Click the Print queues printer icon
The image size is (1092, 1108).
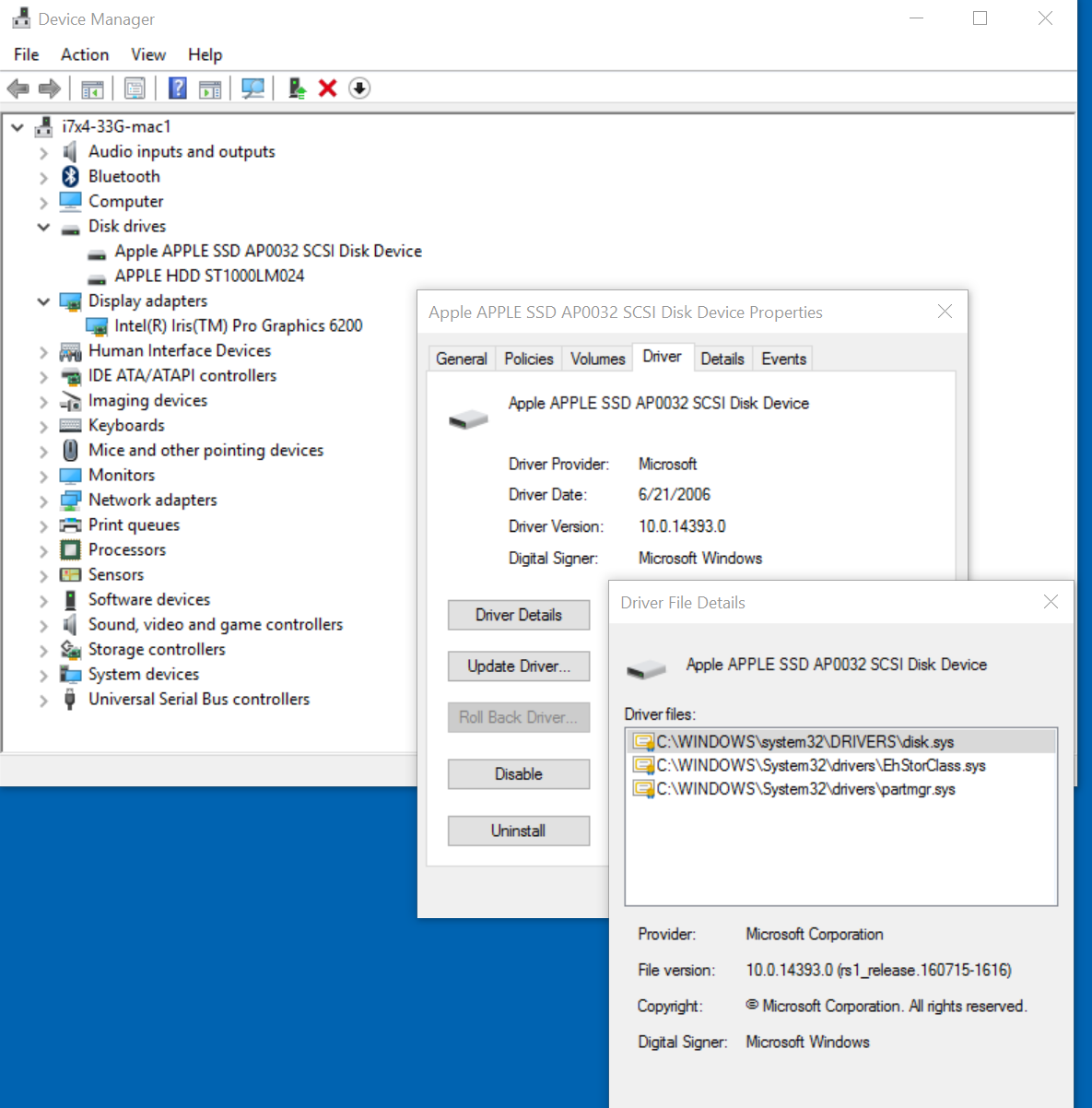[x=71, y=525]
